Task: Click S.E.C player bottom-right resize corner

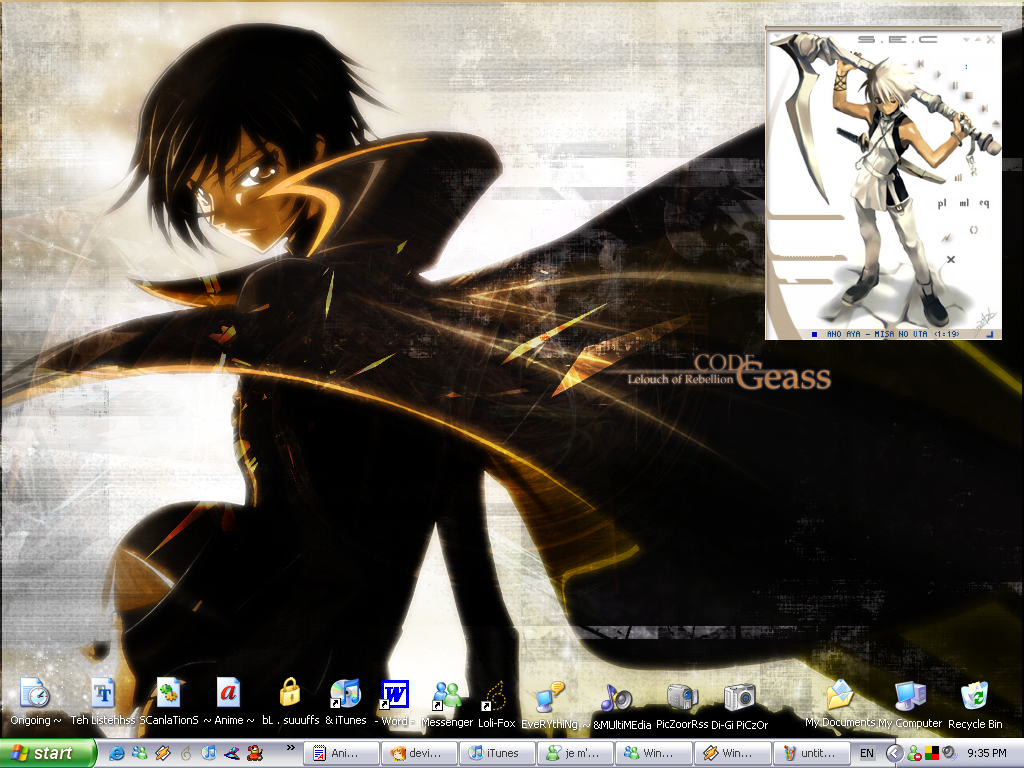Action: click(990, 334)
